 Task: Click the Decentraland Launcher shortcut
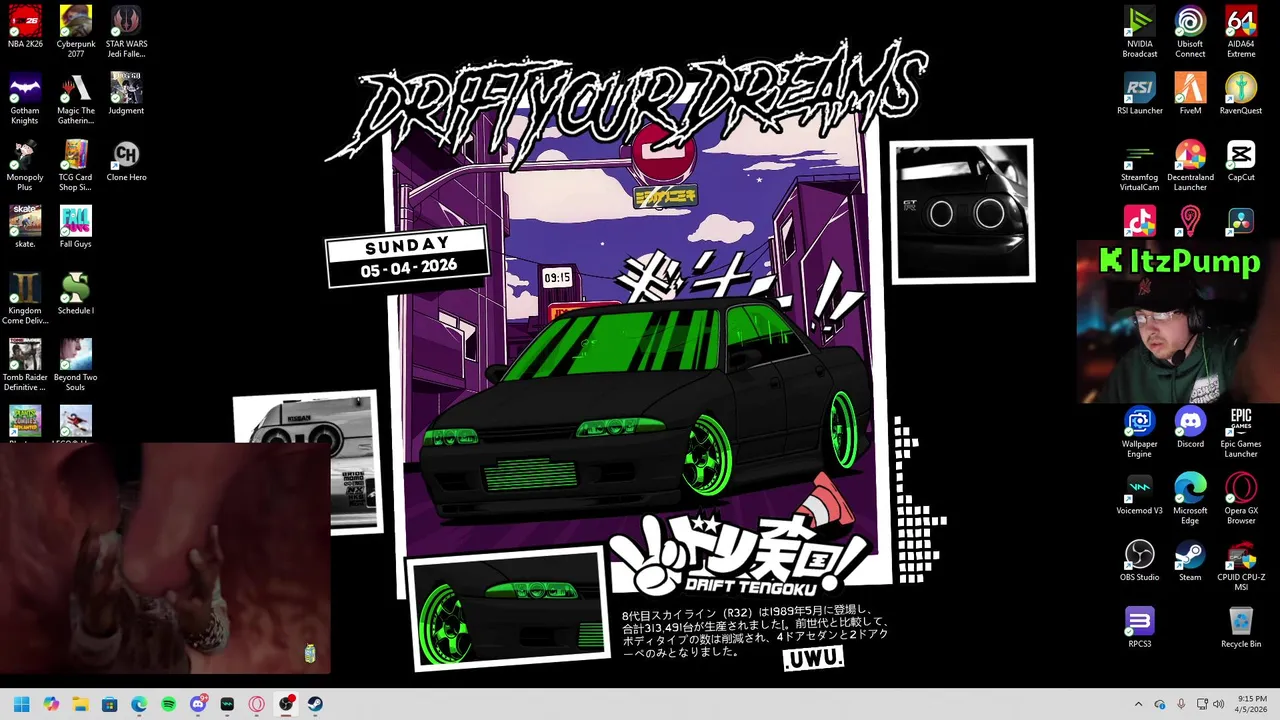click(1190, 165)
